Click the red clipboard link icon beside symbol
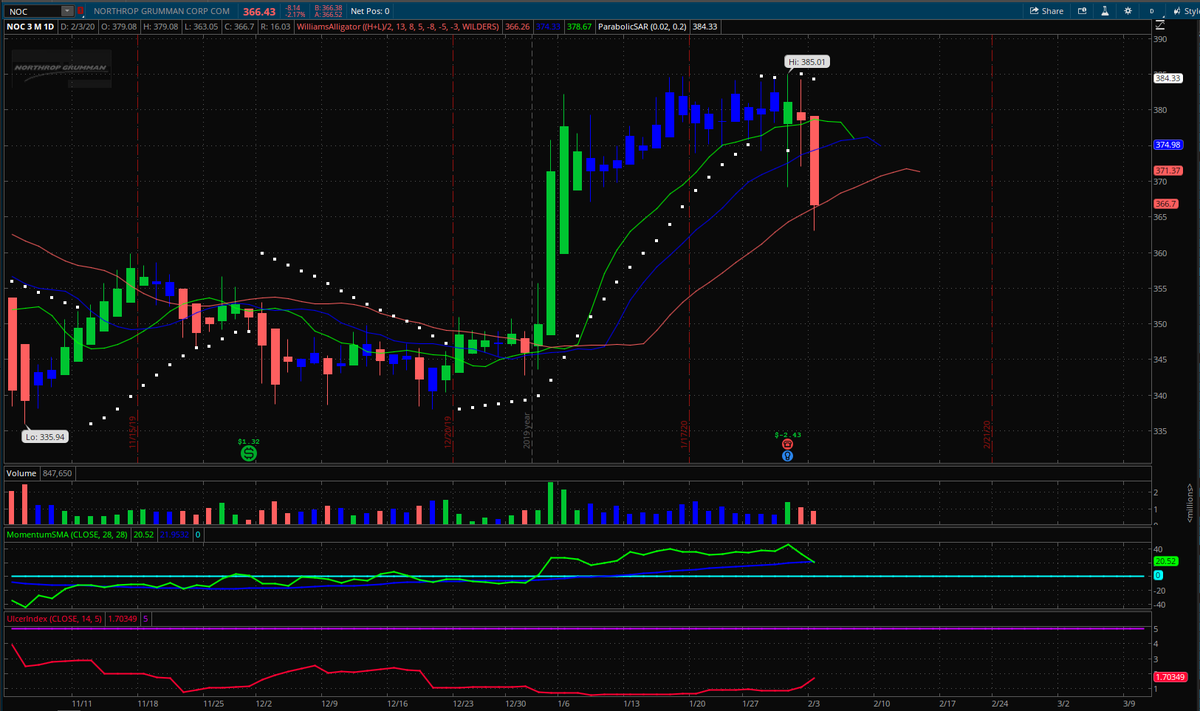The width and height of the screenshot is (1200, 711). [81, 10]
